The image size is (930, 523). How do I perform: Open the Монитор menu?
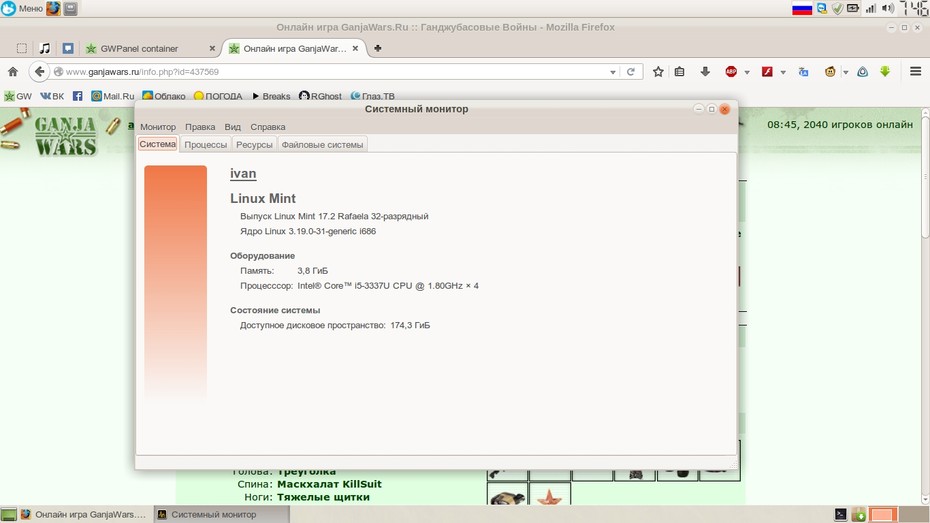pyautogui.click(x=158, y=127)
